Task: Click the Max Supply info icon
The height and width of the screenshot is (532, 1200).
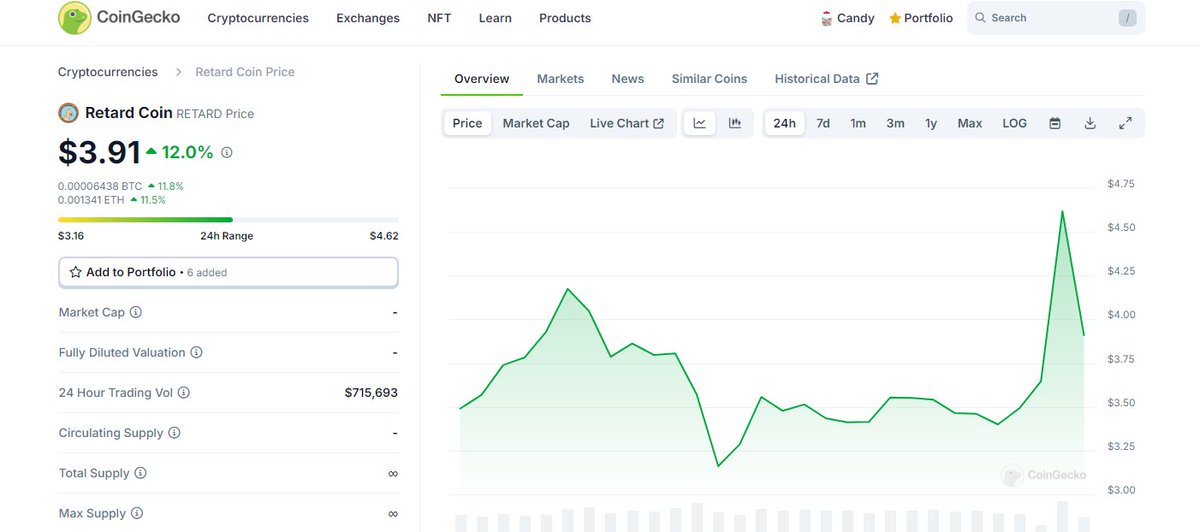Action: 136,513
